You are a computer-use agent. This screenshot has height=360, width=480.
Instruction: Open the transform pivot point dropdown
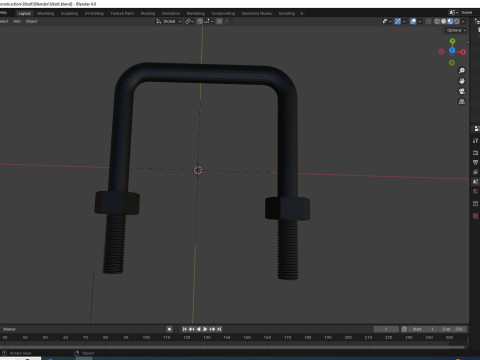190,21
